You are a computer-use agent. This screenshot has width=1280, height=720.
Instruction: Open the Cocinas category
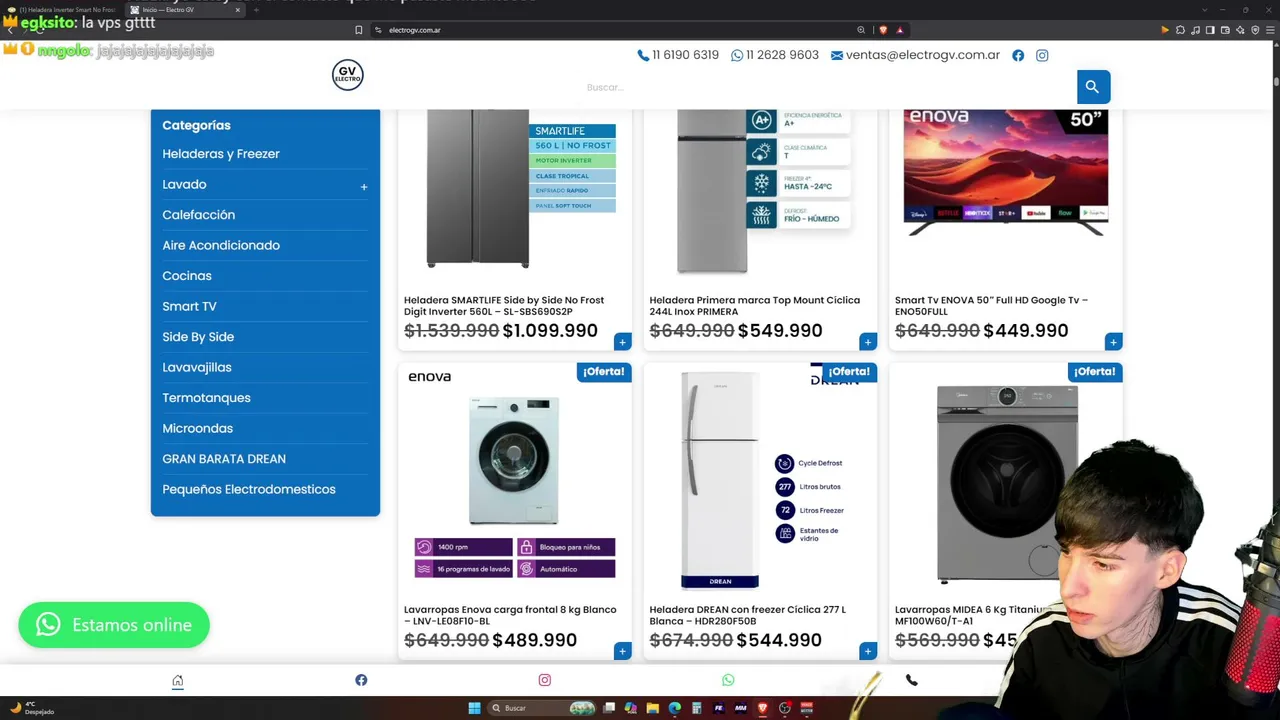tap(187, 276)
